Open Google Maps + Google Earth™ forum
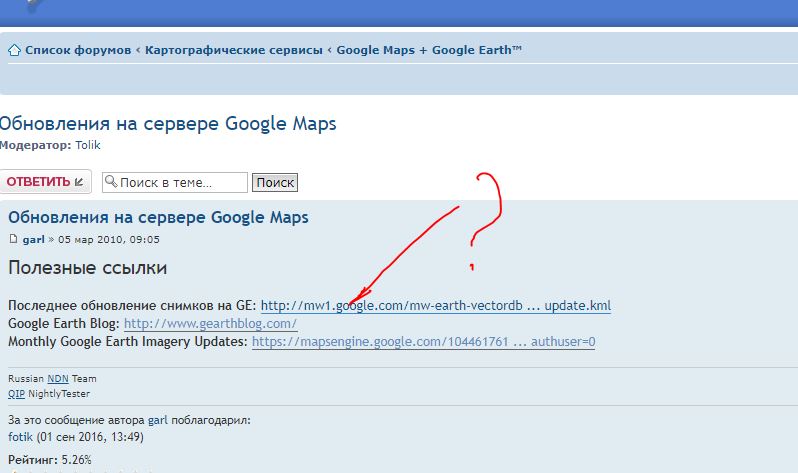The image size is (798, 473). (429, 50)
